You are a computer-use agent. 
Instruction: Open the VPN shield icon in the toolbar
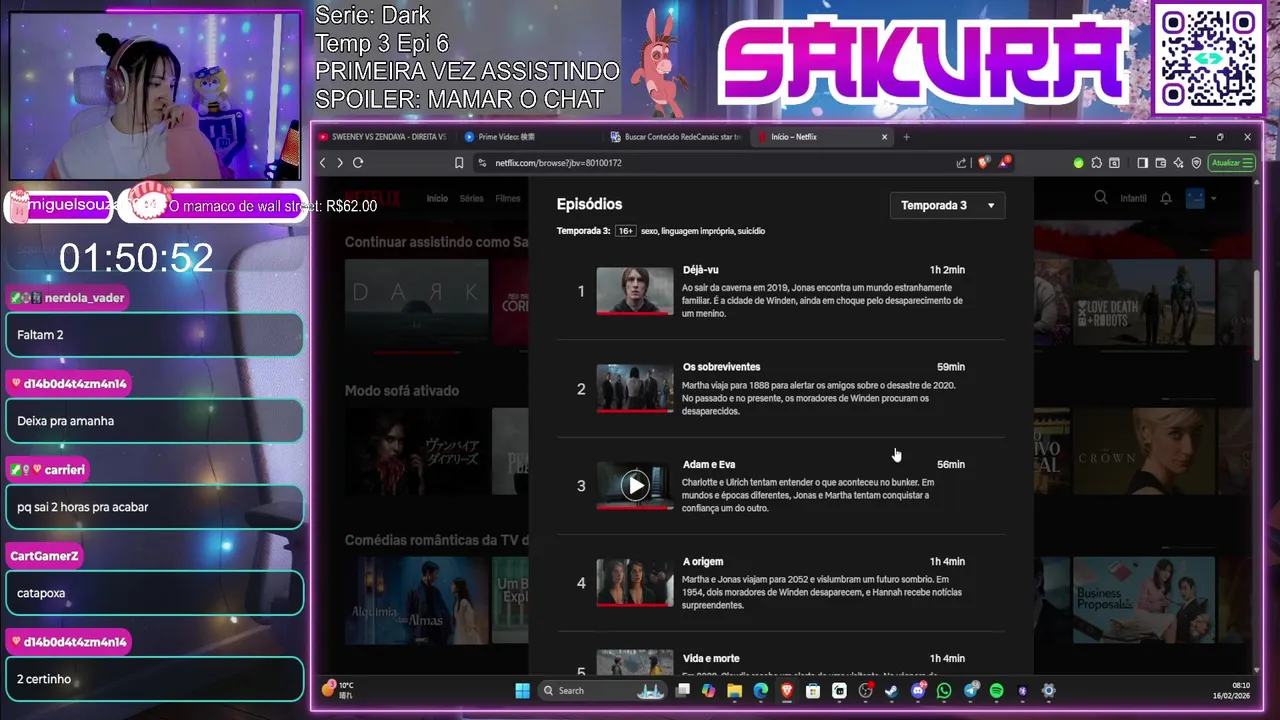1196,163
